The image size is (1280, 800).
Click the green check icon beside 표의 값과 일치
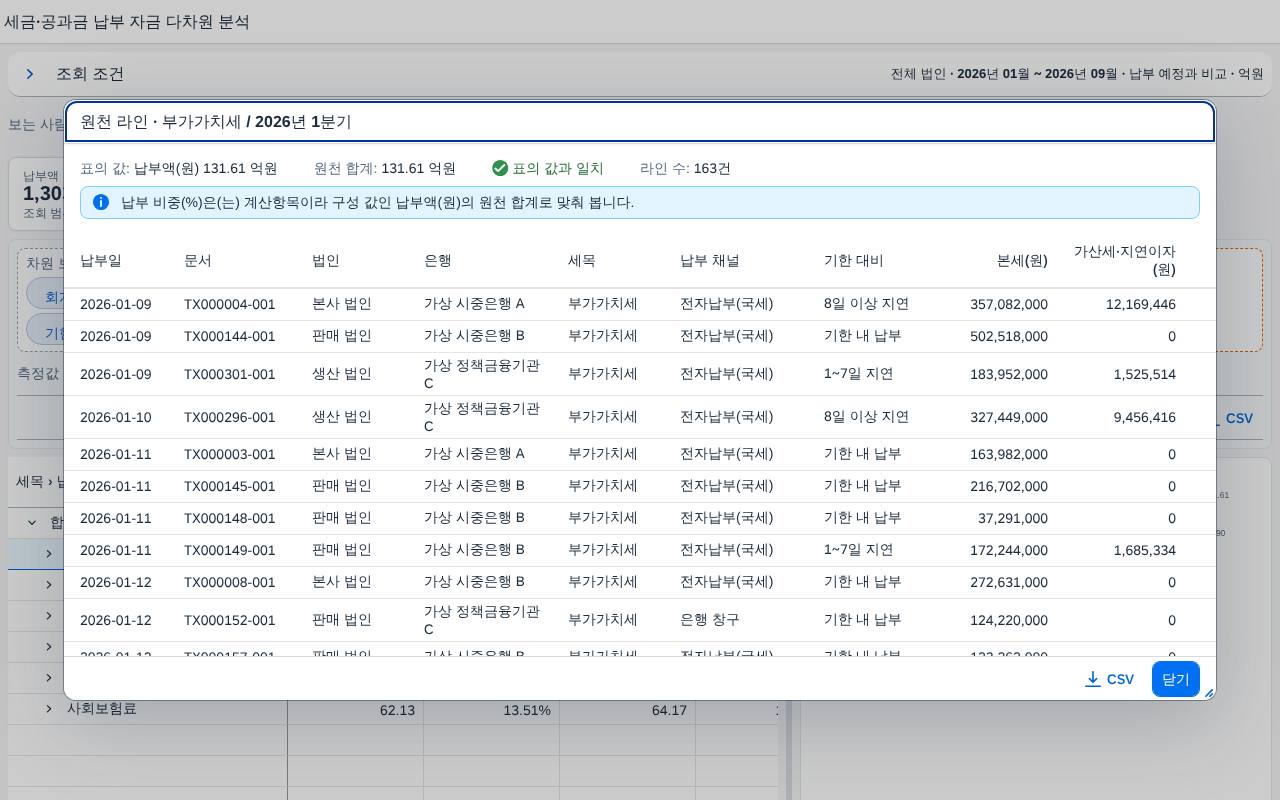click(x=500, y=168)
